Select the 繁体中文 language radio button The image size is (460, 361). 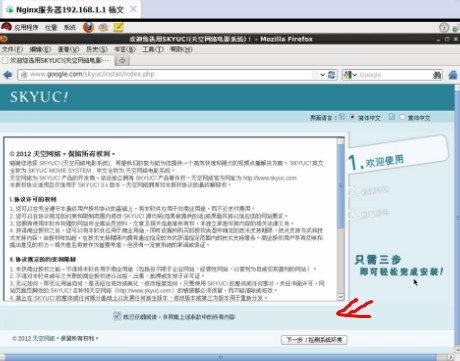[402, 117]
